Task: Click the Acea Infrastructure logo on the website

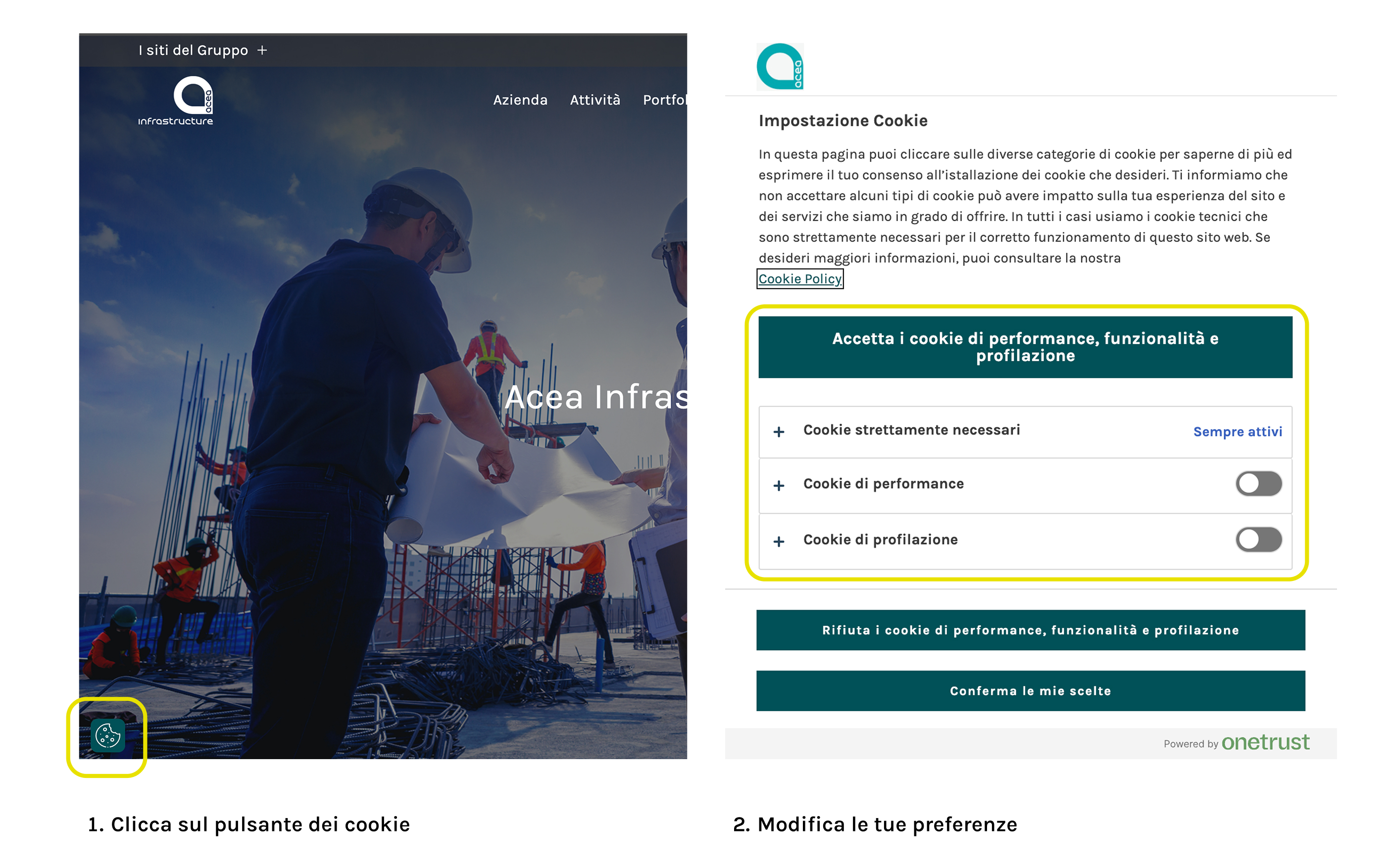Action: tap(176, 101)
